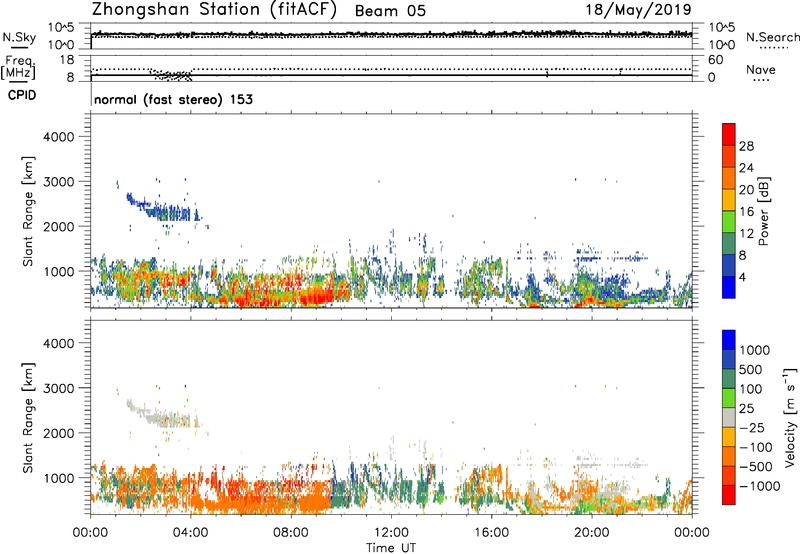Click the 'Time UT' axis title
800x554 pixels.
click(x=391, y=548)
